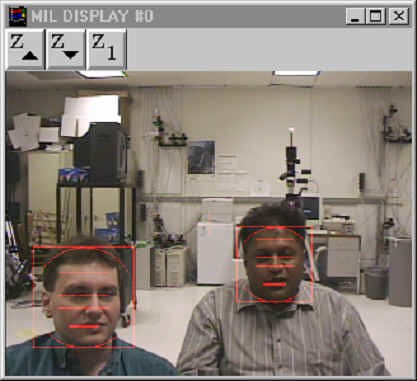Click the right man's red mouth line

coord(274,284)
